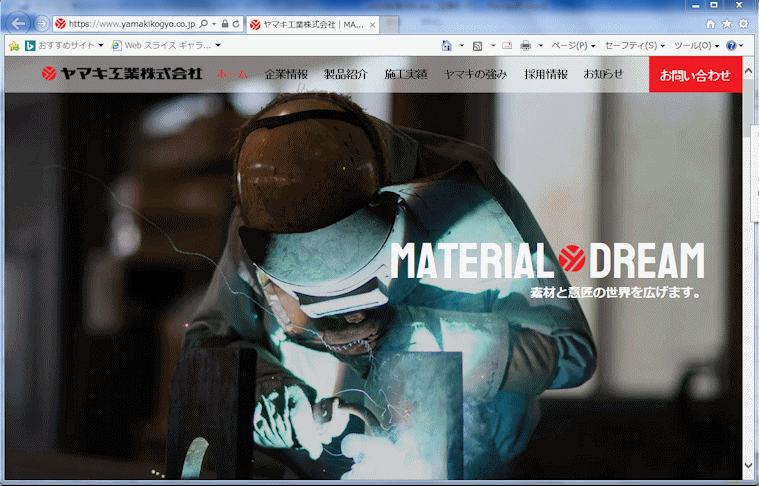Close the ヤマキ工業株式会社 tab
759x486 pixels.
click(372, 25)
